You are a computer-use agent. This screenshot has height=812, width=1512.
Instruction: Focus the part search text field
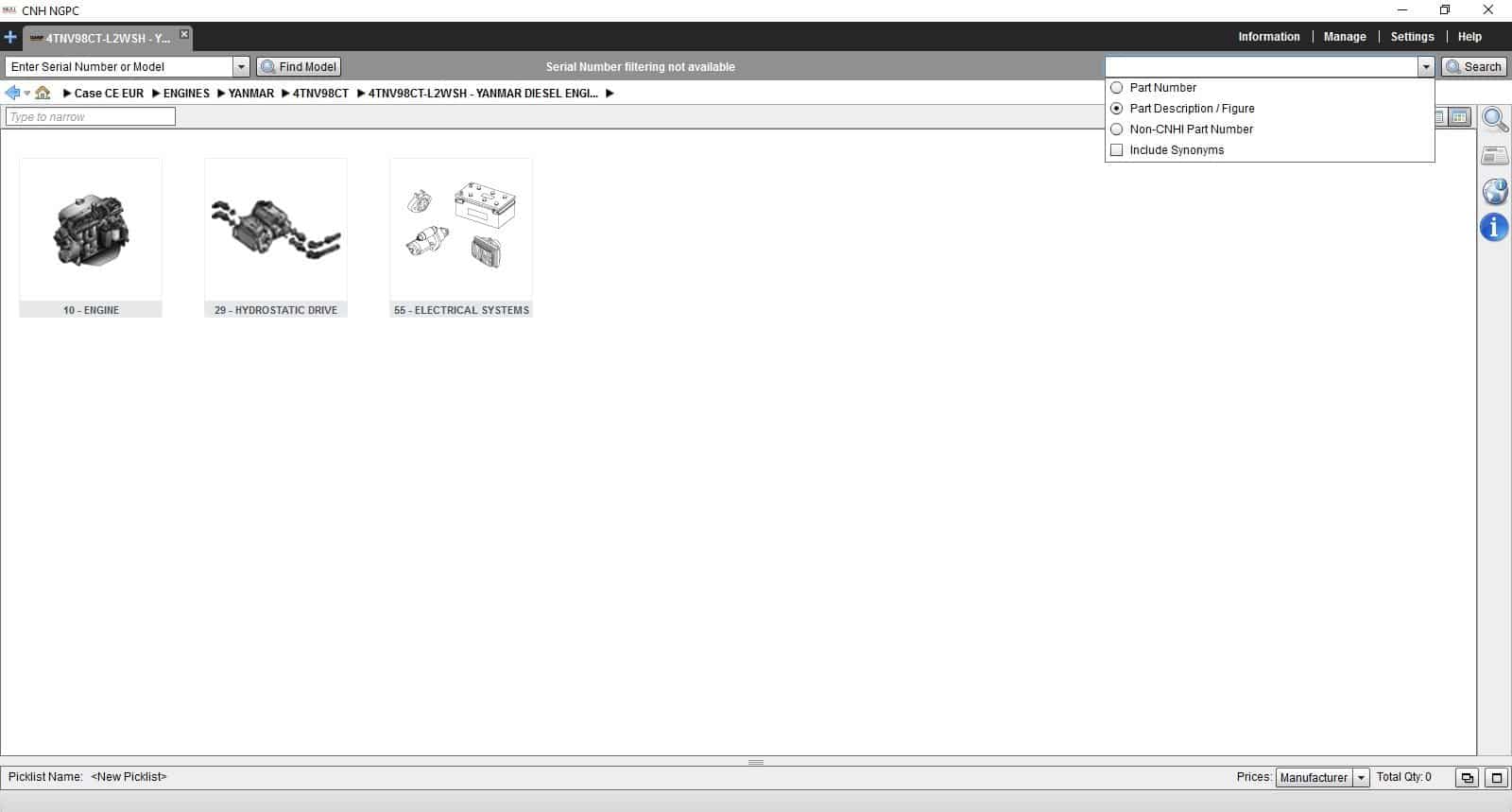pos(1262,67)
